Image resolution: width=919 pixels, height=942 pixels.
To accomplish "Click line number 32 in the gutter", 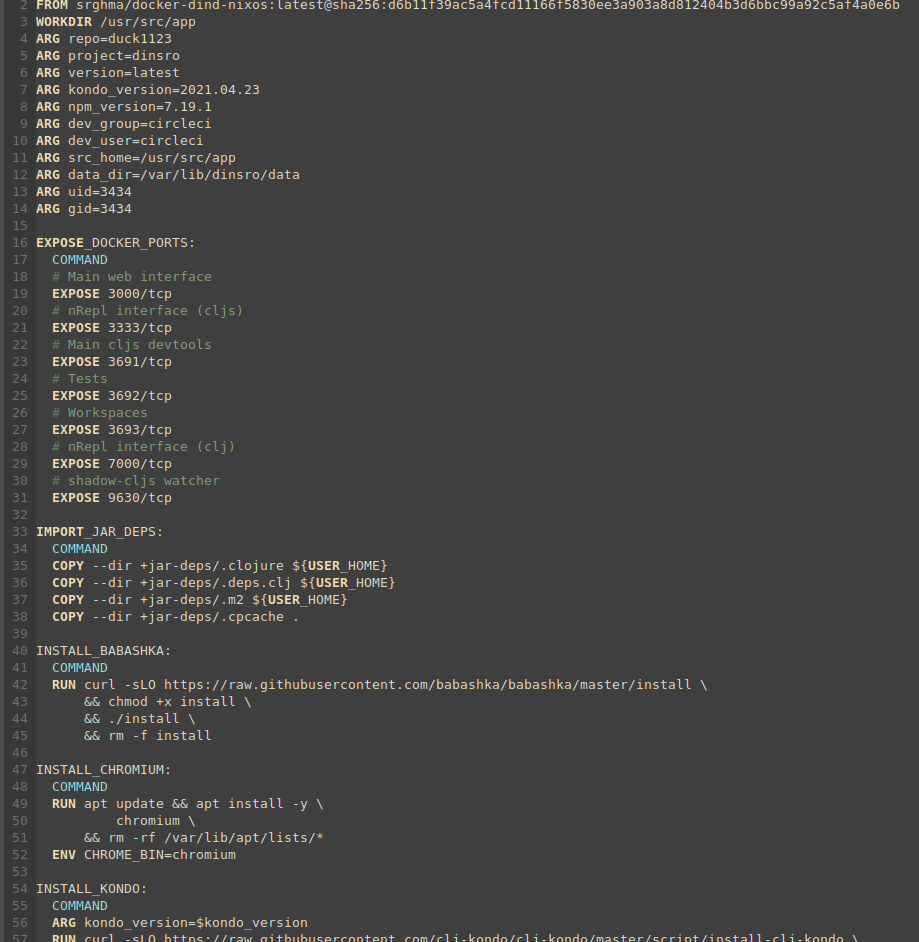I will coord(20,515).
